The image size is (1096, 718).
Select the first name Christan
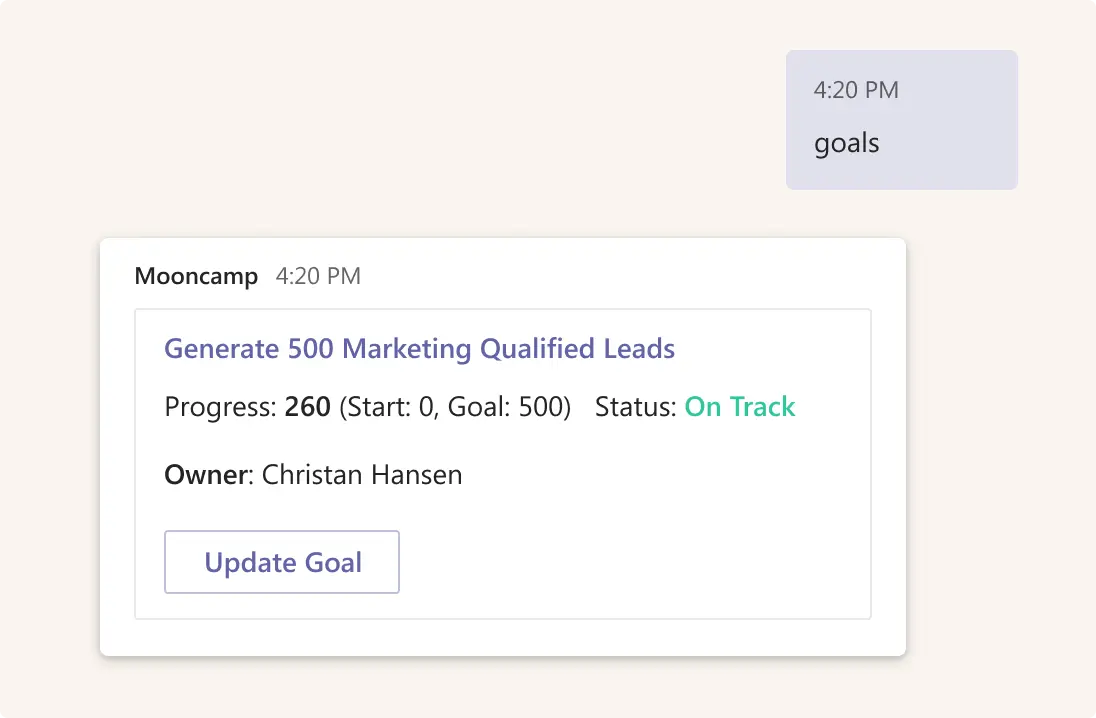(x=310, y=474)
